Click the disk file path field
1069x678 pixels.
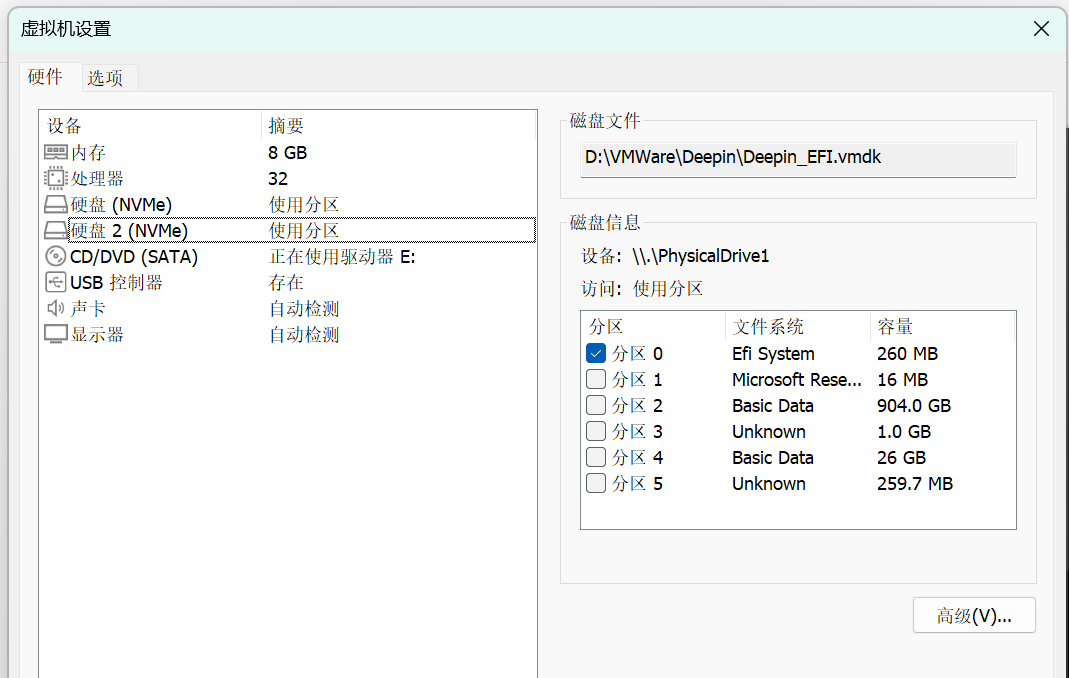click(x=798, y=159)
